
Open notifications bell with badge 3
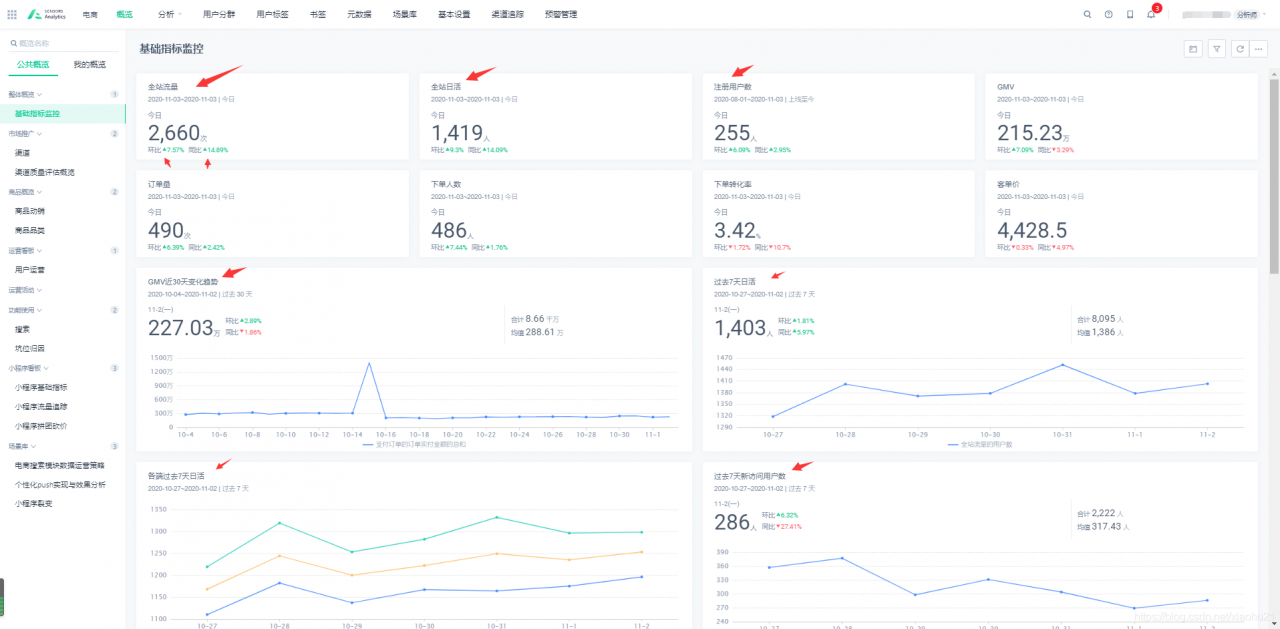1151,14
